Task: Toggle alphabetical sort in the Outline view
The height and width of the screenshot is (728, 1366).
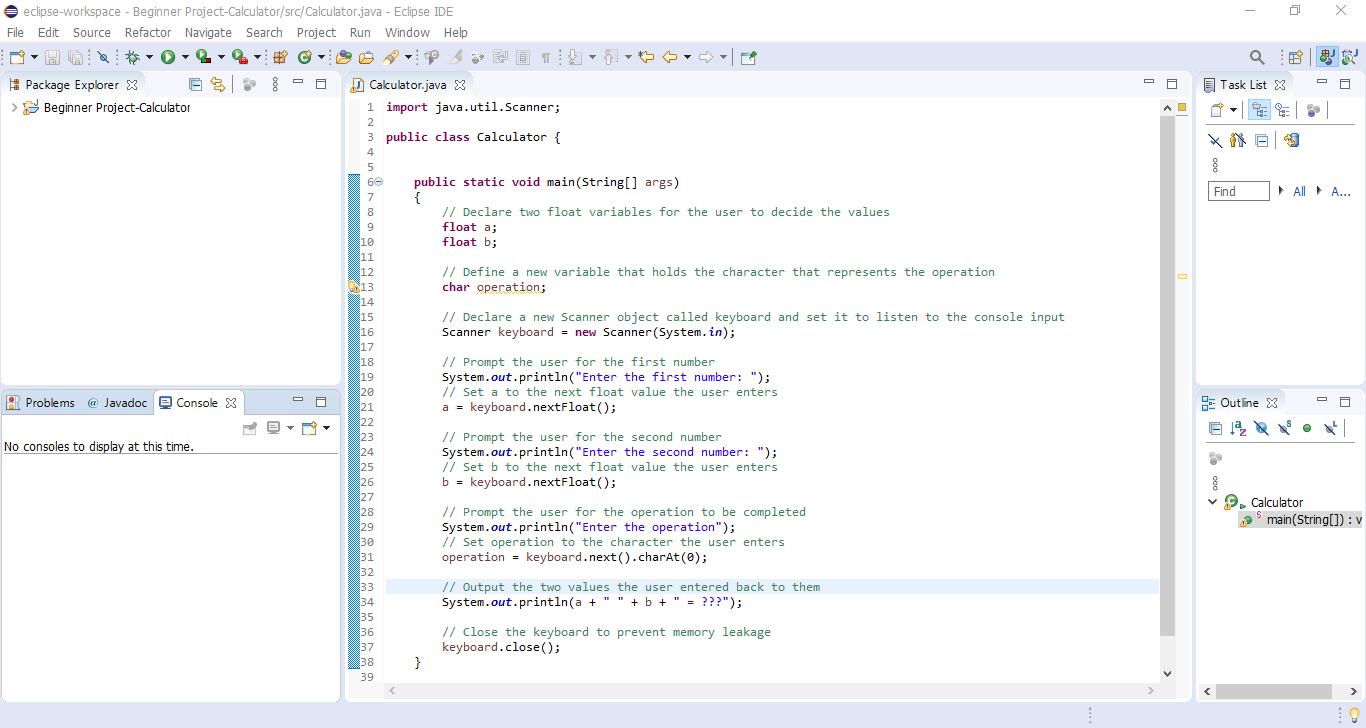Action: (x=1239, y=428)
